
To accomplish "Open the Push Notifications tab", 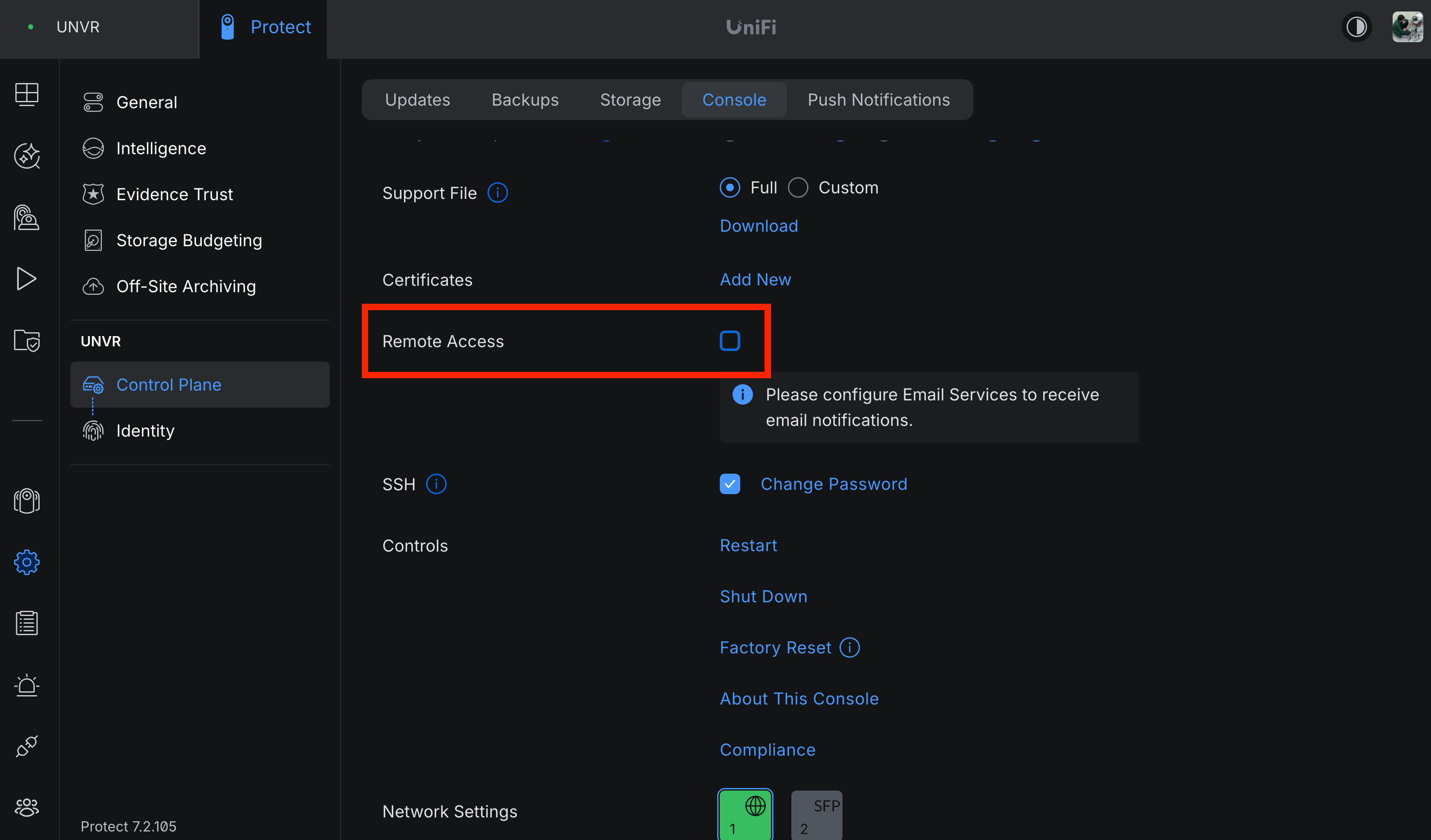I will pyautogui.click(x=878, y=100).
